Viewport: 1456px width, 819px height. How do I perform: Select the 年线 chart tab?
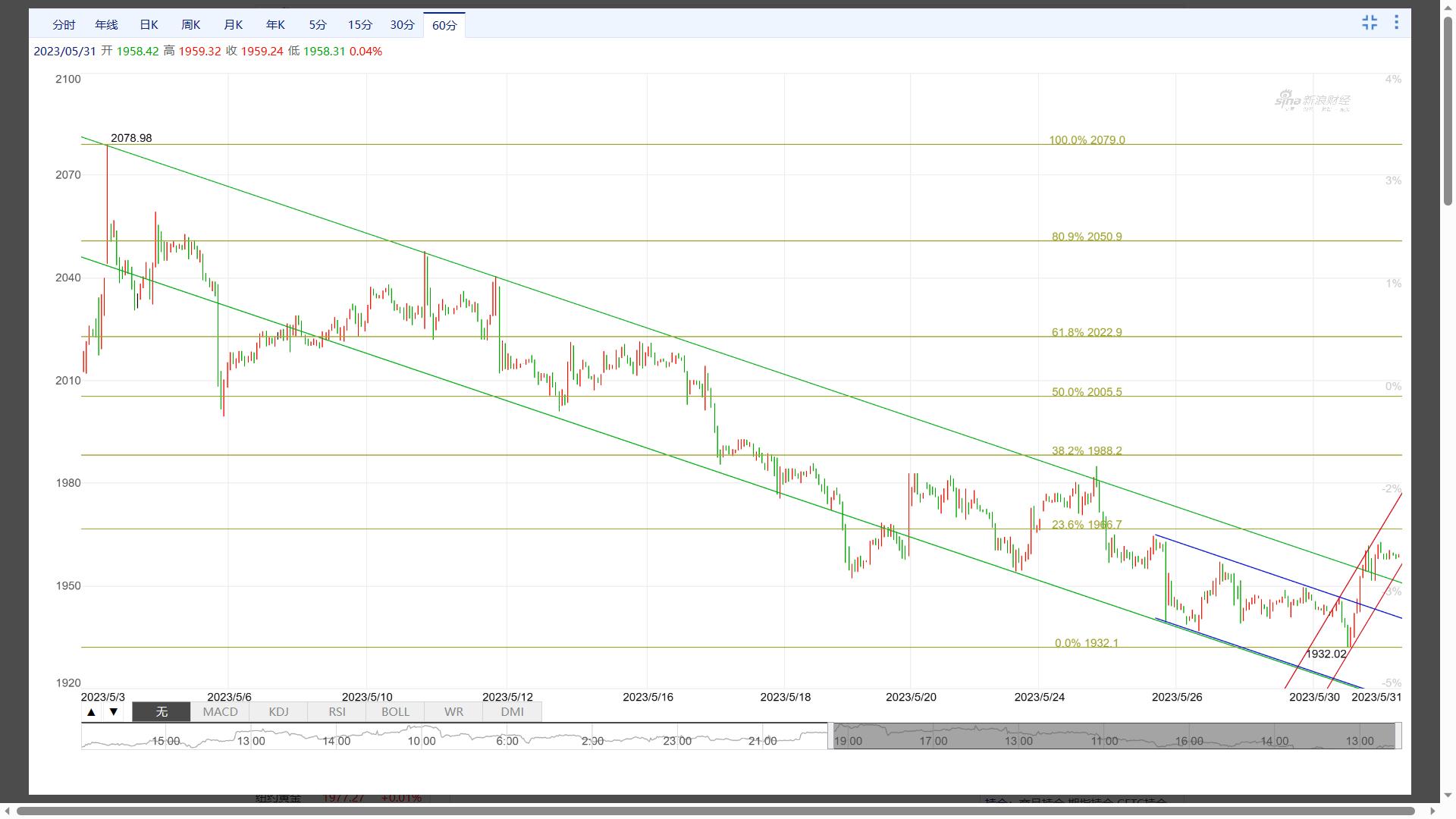pyautogui.click(x=106, y=25)
